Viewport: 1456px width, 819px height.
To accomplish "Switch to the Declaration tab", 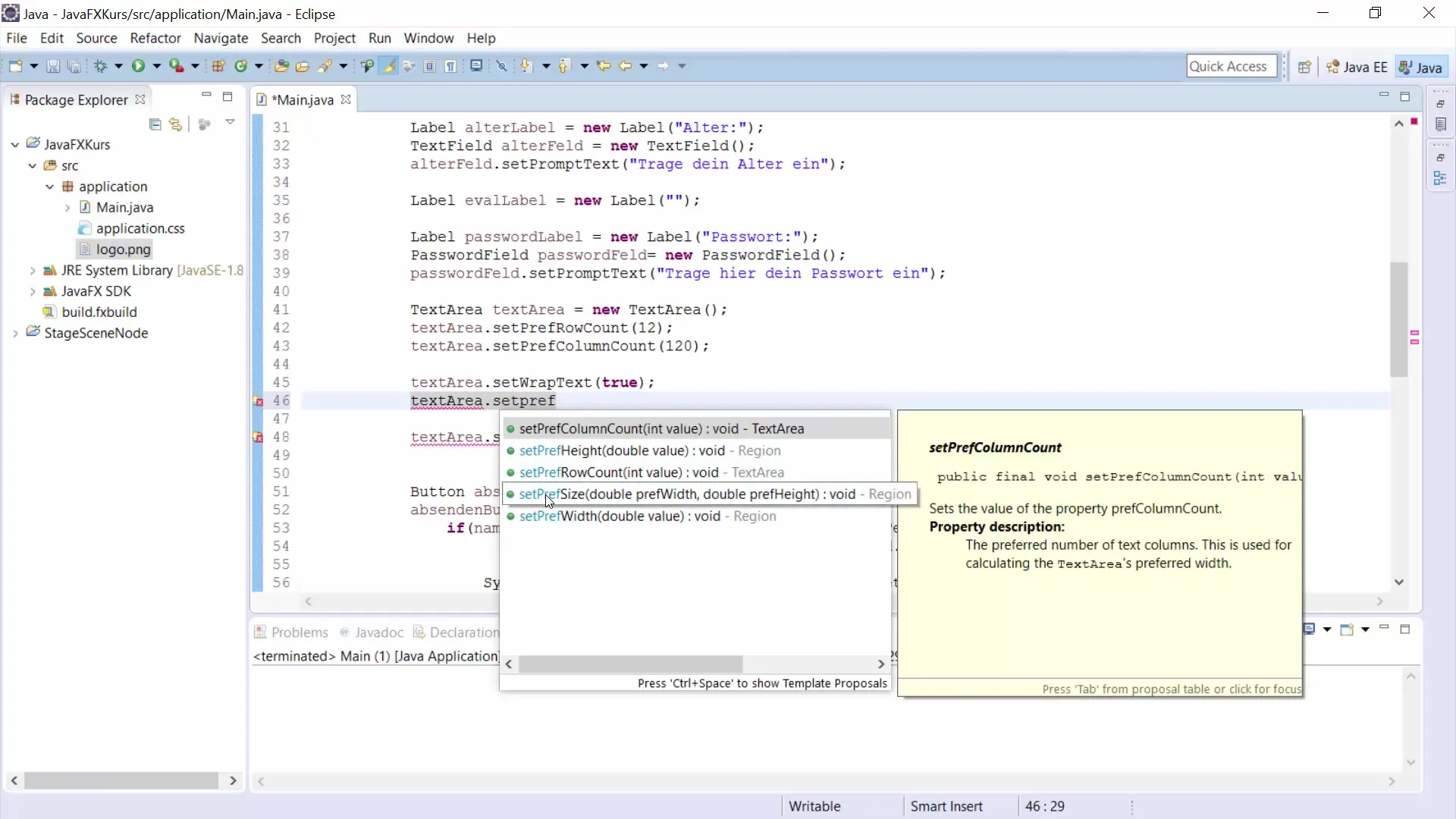I will [x=456, y=632].
